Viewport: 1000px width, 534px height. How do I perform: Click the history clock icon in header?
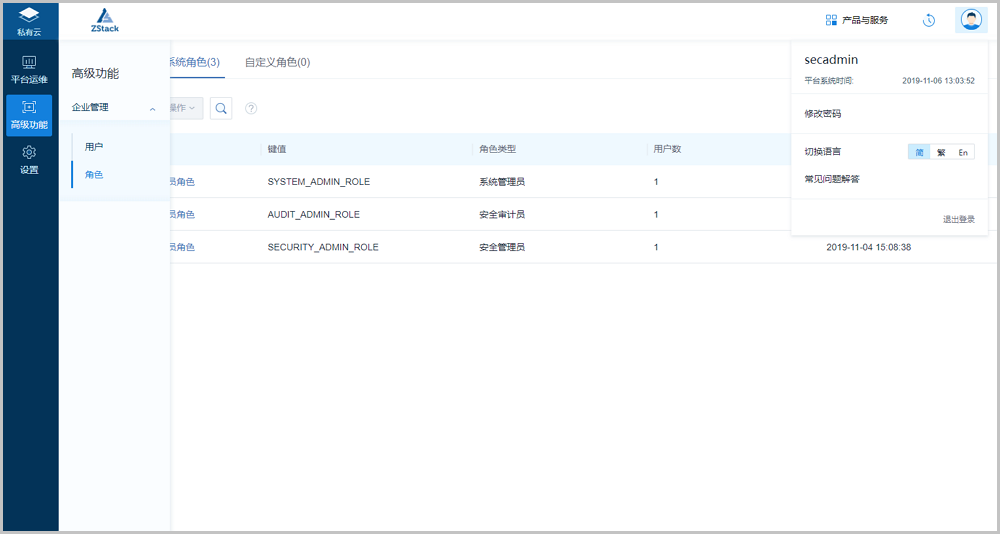(x=928, y=20)
